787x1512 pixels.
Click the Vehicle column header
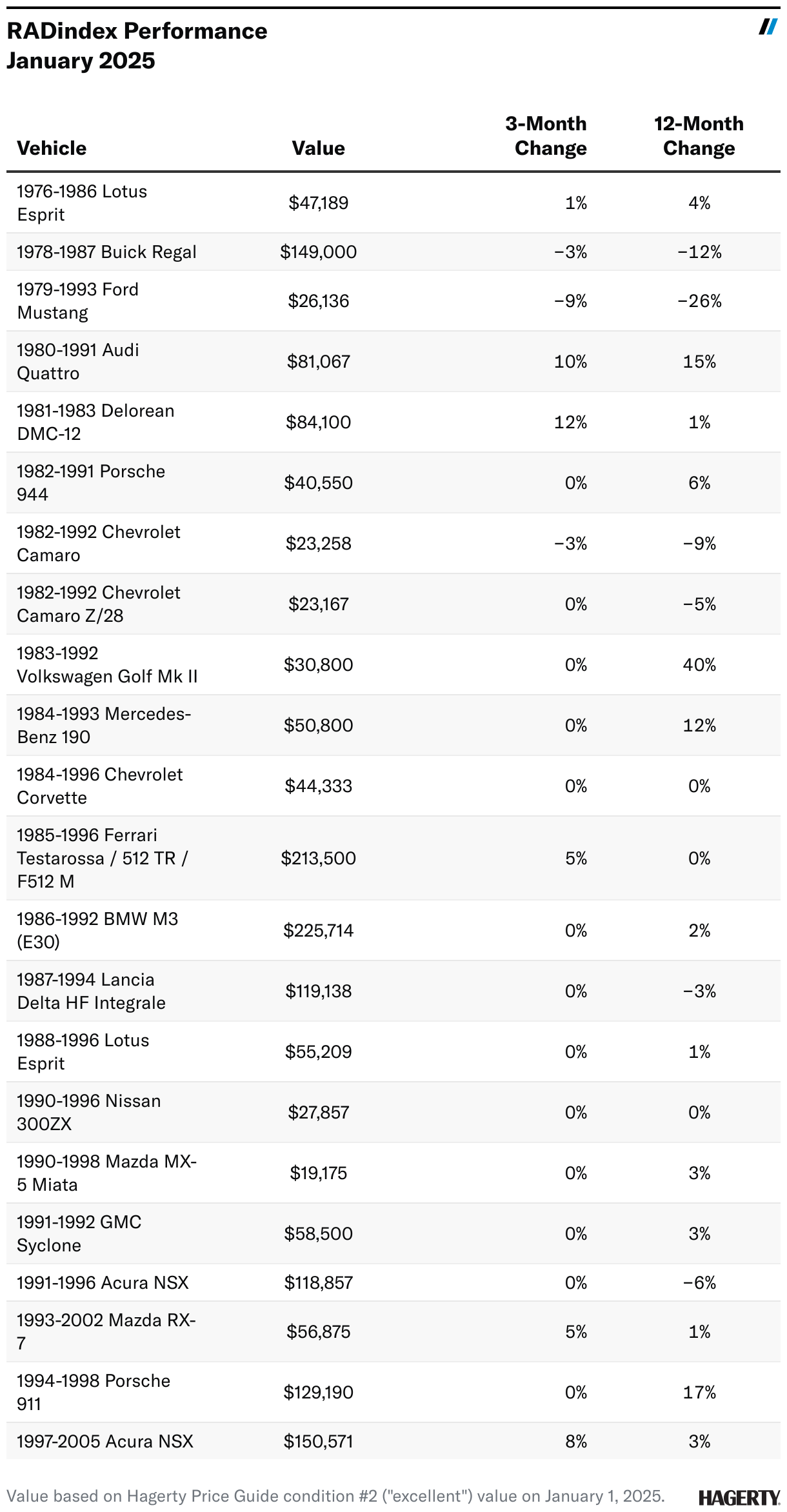[x=52, y=148]
